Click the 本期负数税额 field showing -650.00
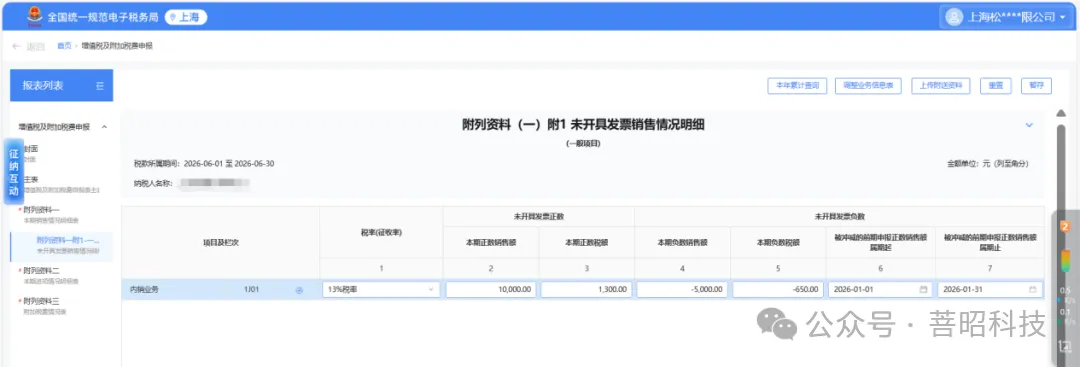 point(778,290)
